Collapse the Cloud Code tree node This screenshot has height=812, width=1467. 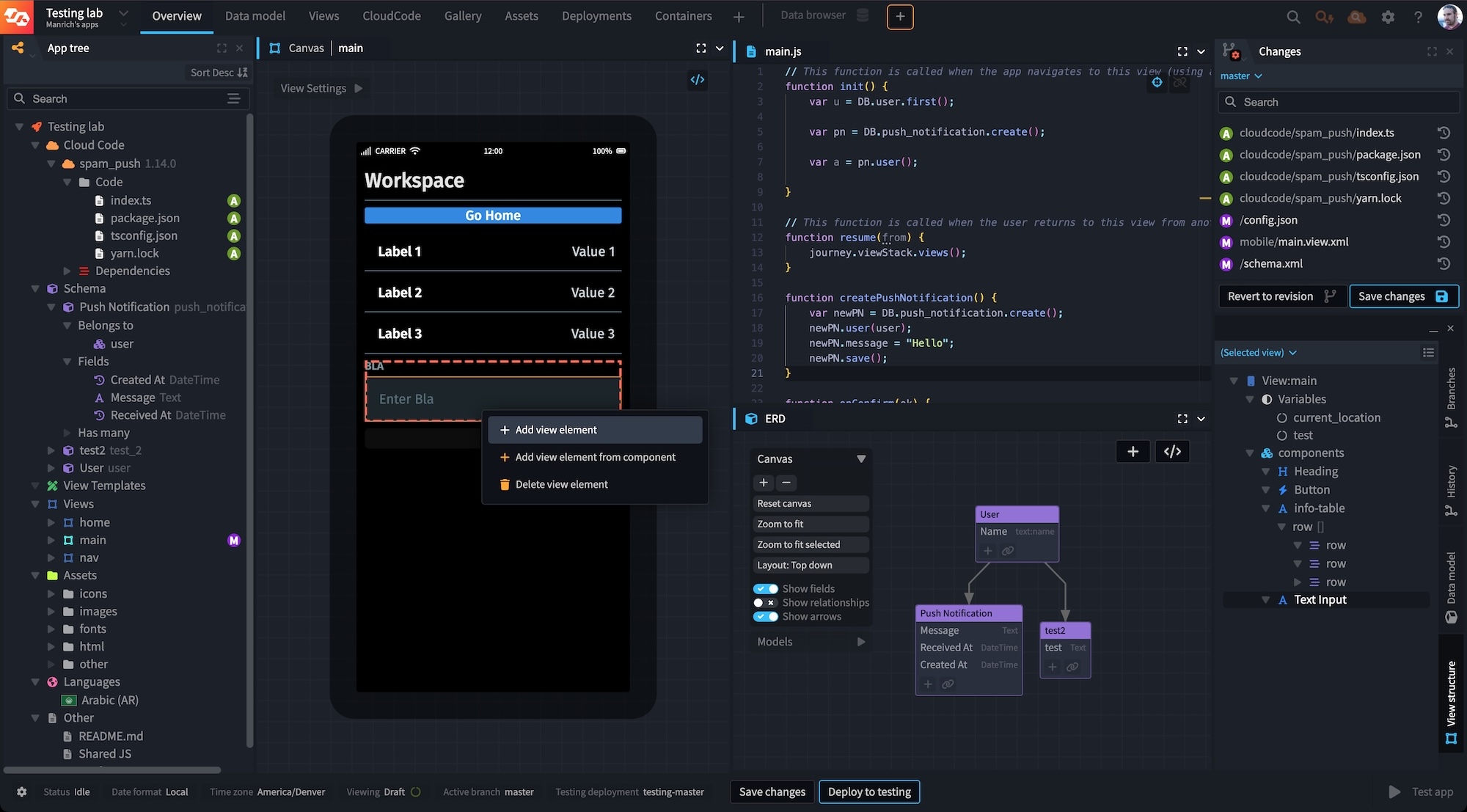tap(35, 145)
